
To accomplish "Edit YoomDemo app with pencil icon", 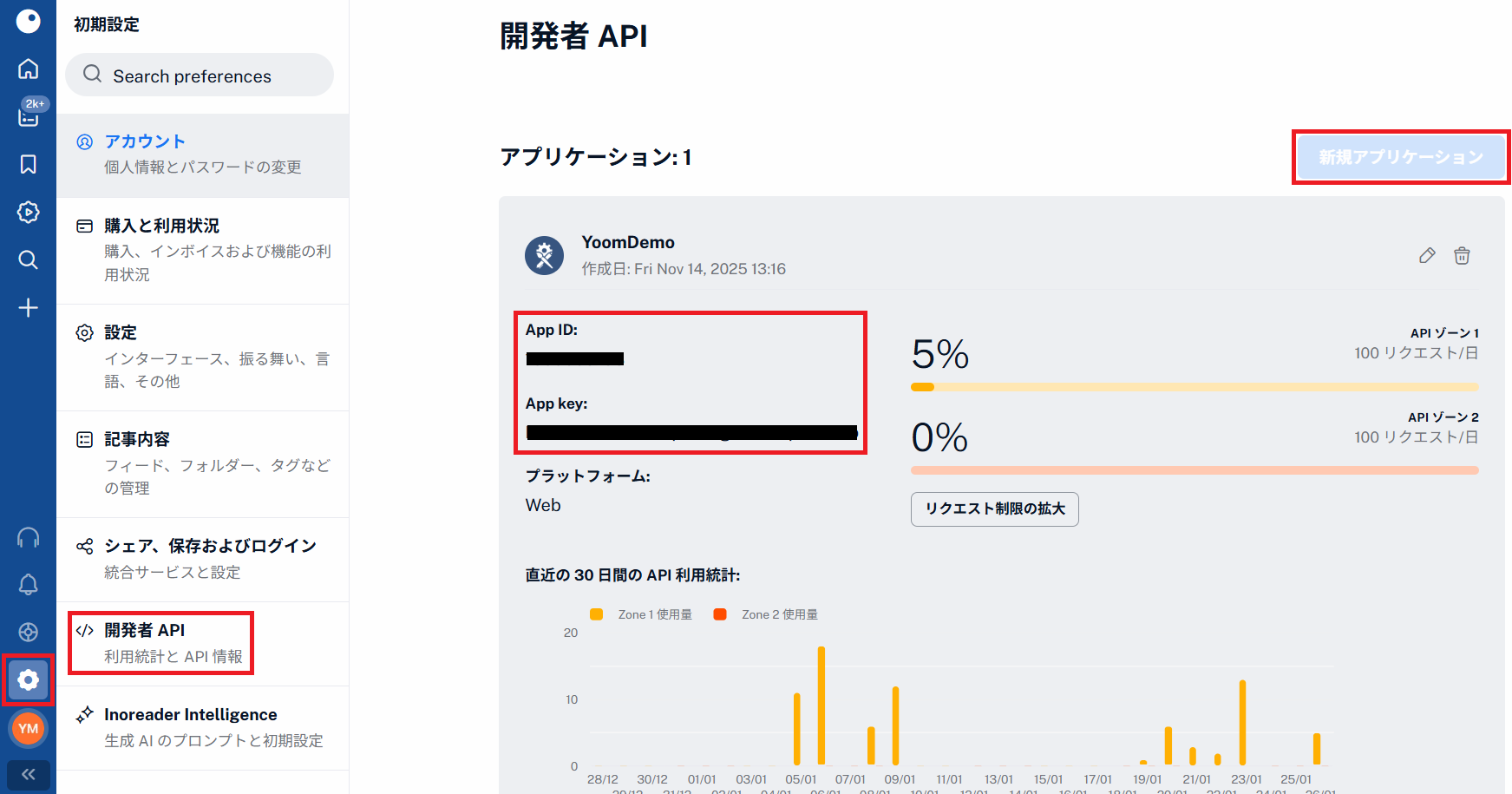I will coord(1427,255).
